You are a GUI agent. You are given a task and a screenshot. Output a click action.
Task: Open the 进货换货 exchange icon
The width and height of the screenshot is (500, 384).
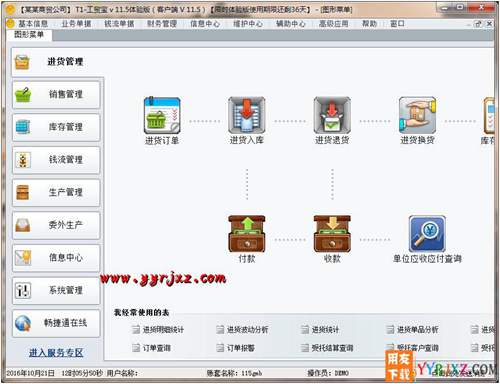[x=417, y=115]
